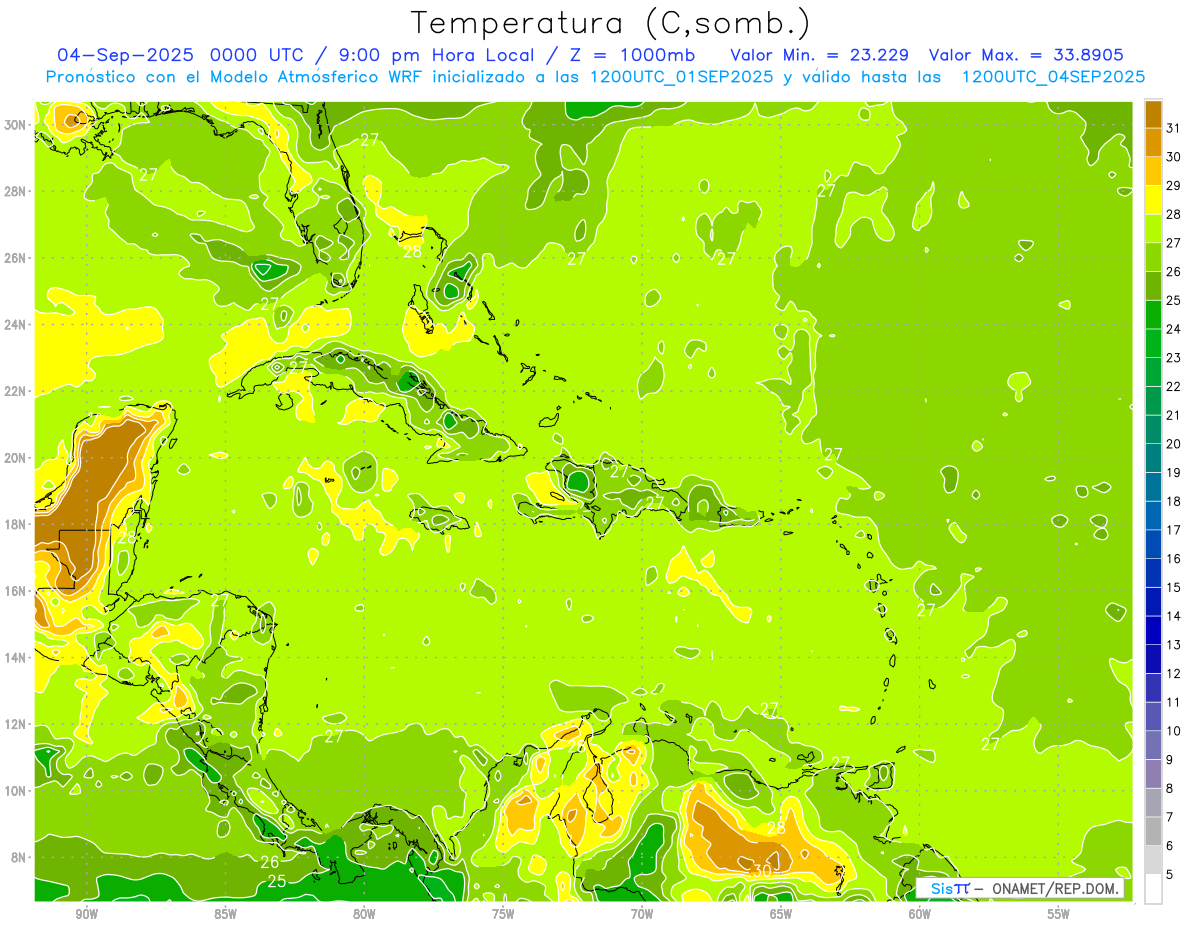Image resolution: width=1200 pixels, height=927 pixels.
Task: Click the colorbar label '19'
Action: tap(1174, 472)
